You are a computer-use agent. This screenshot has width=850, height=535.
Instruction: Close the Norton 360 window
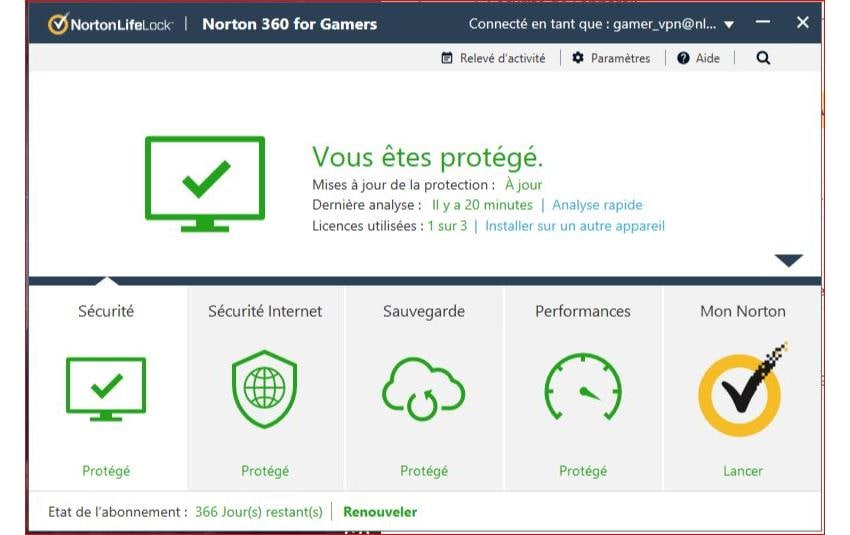[803, 22]
